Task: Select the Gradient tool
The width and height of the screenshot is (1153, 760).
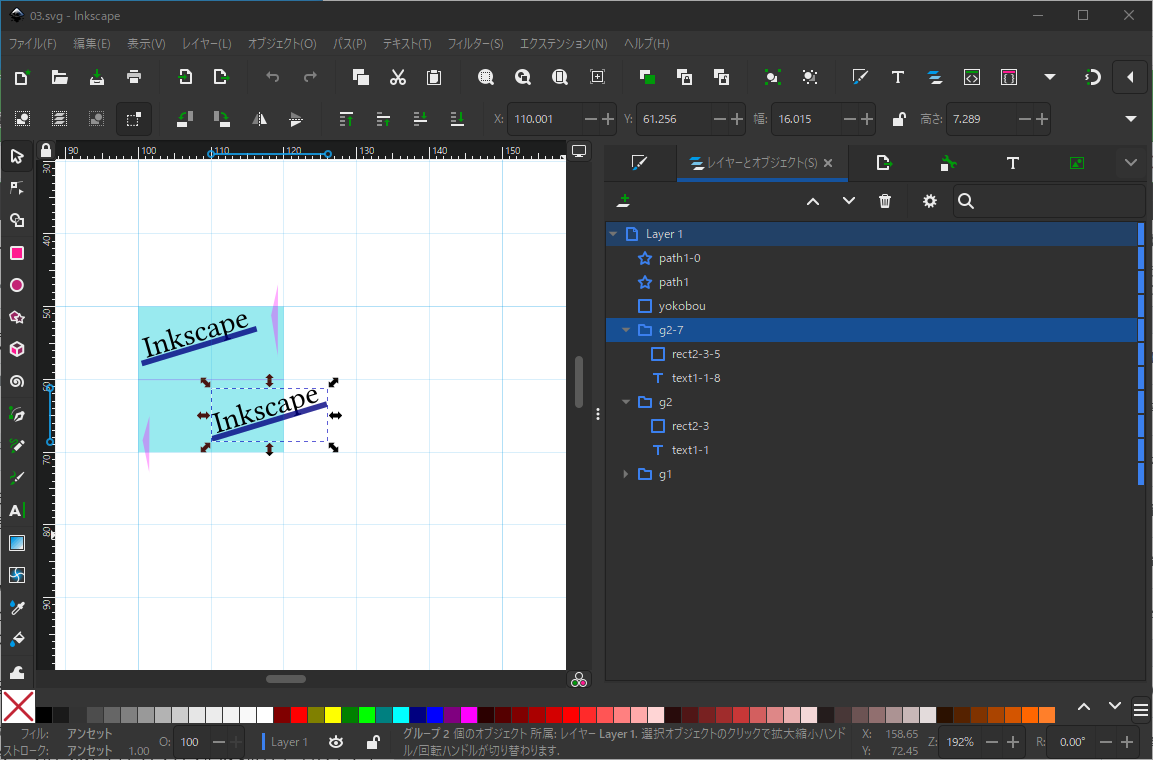Action: point(17,542)
